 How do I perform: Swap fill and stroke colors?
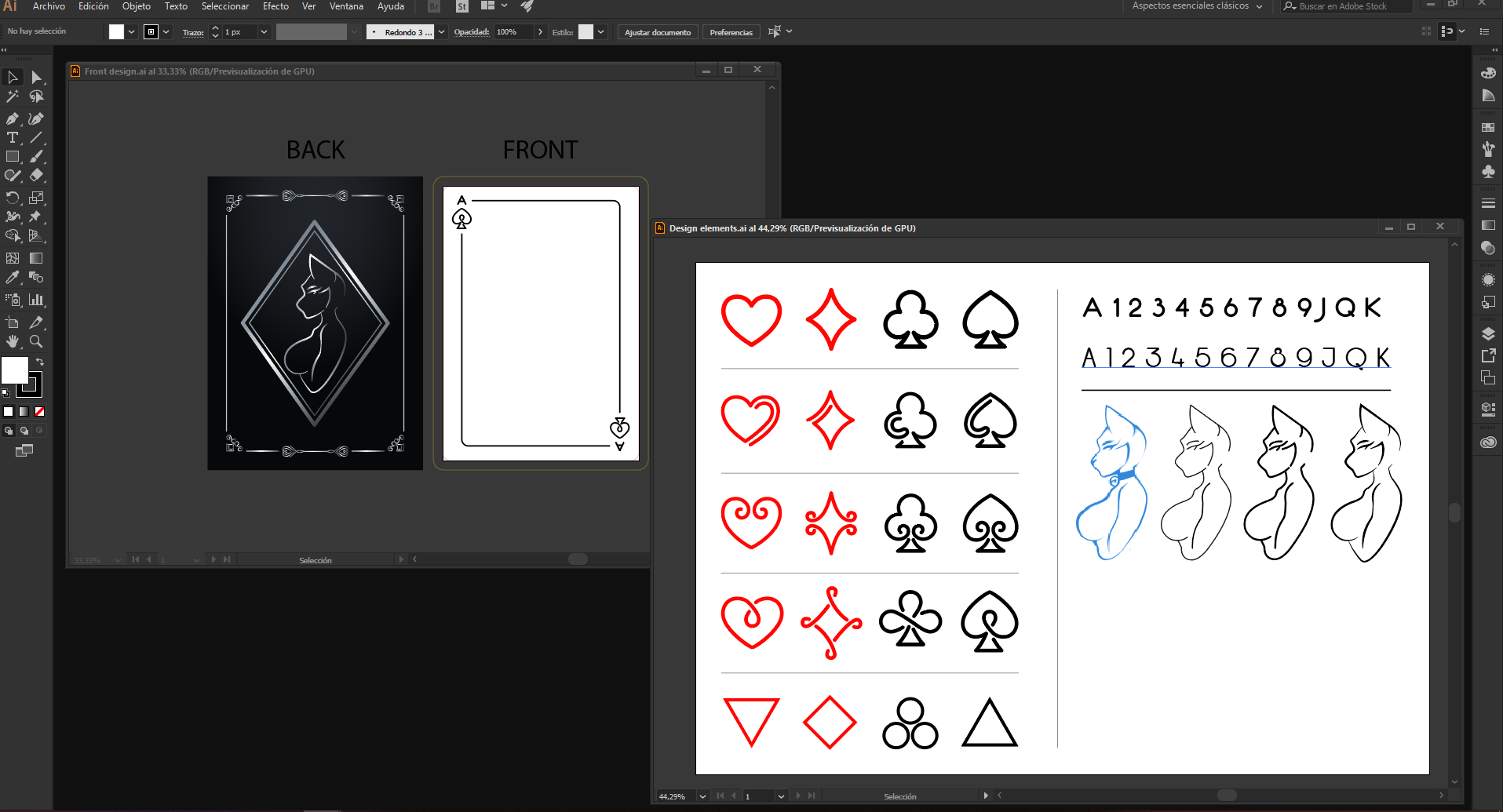point(39,362)
